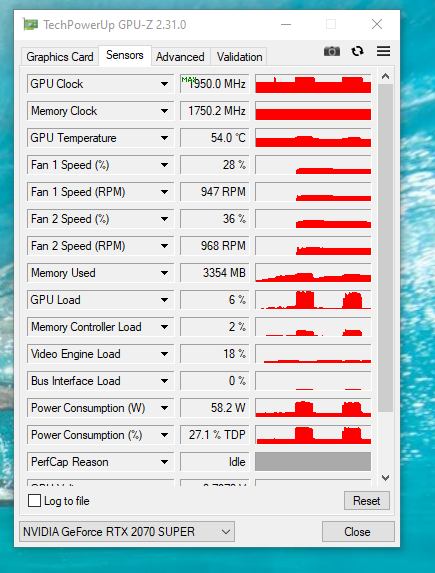Select the Sensors tab

(125, 56)
